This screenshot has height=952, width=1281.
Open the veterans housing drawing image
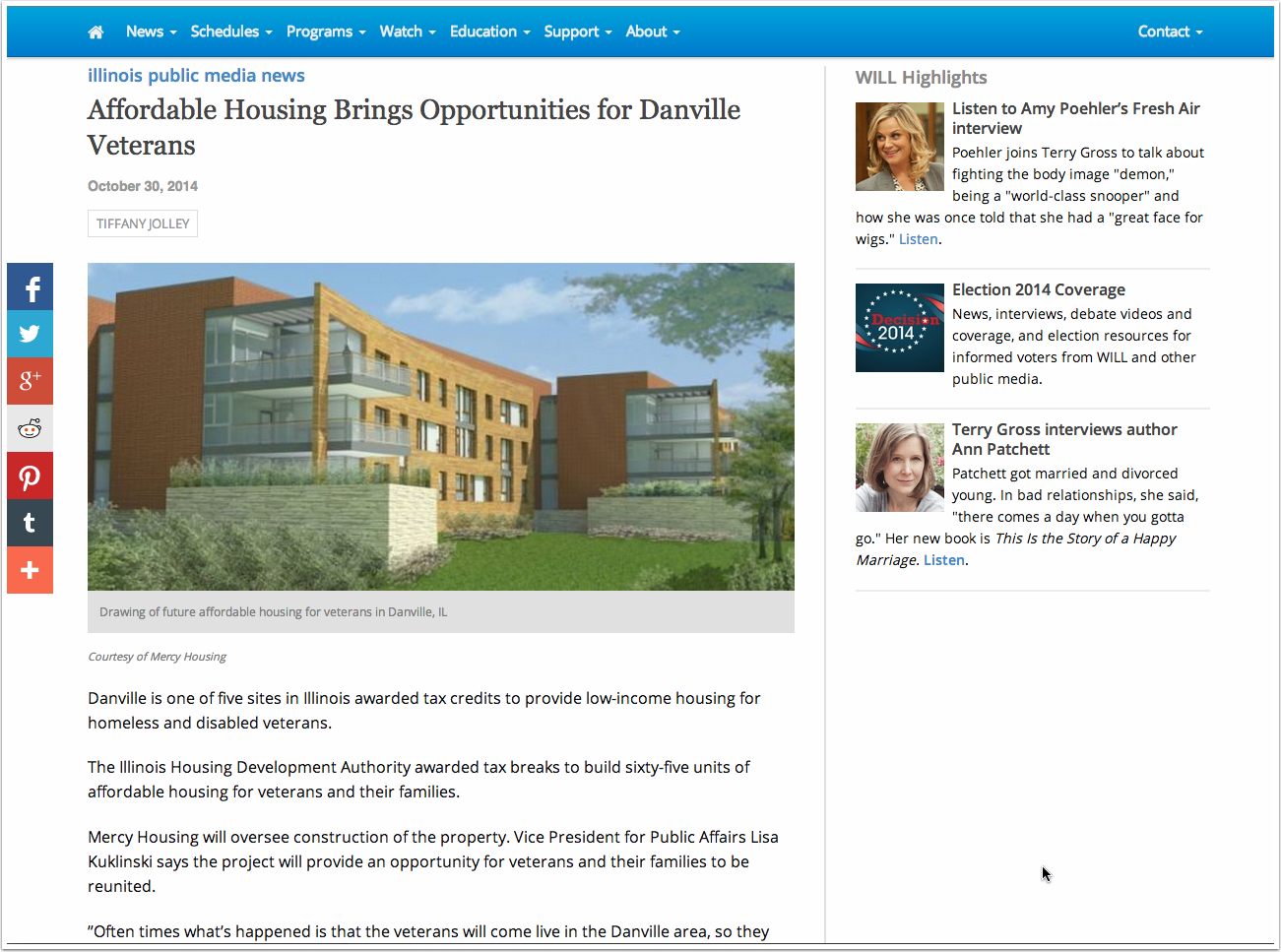tap(441, 426)
